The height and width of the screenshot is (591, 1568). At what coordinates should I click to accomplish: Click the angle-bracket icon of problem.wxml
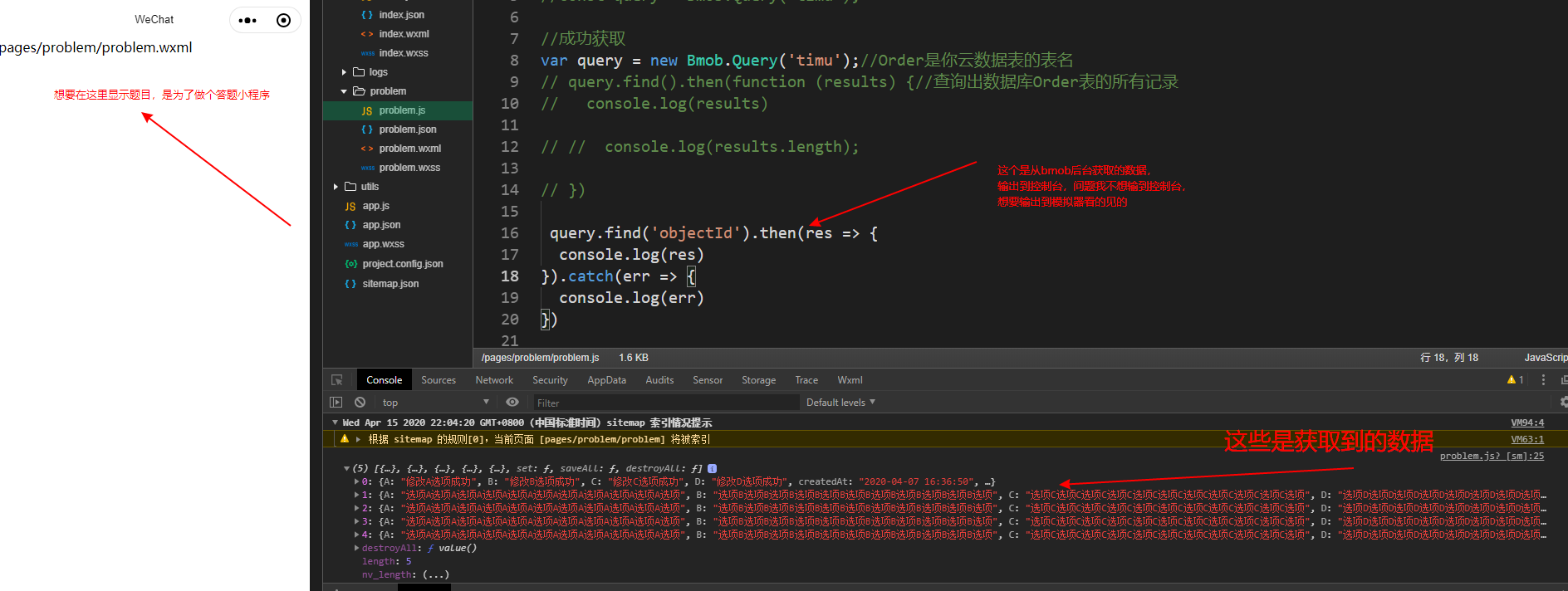(367, 149)
